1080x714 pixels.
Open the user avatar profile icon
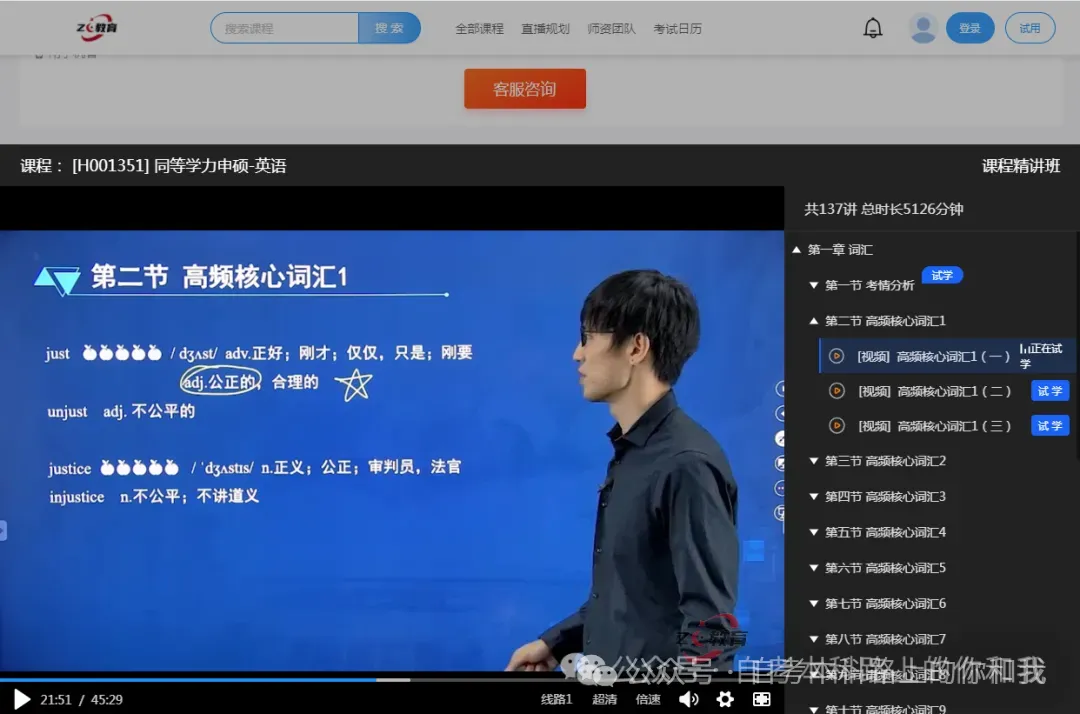click(922, 28)
